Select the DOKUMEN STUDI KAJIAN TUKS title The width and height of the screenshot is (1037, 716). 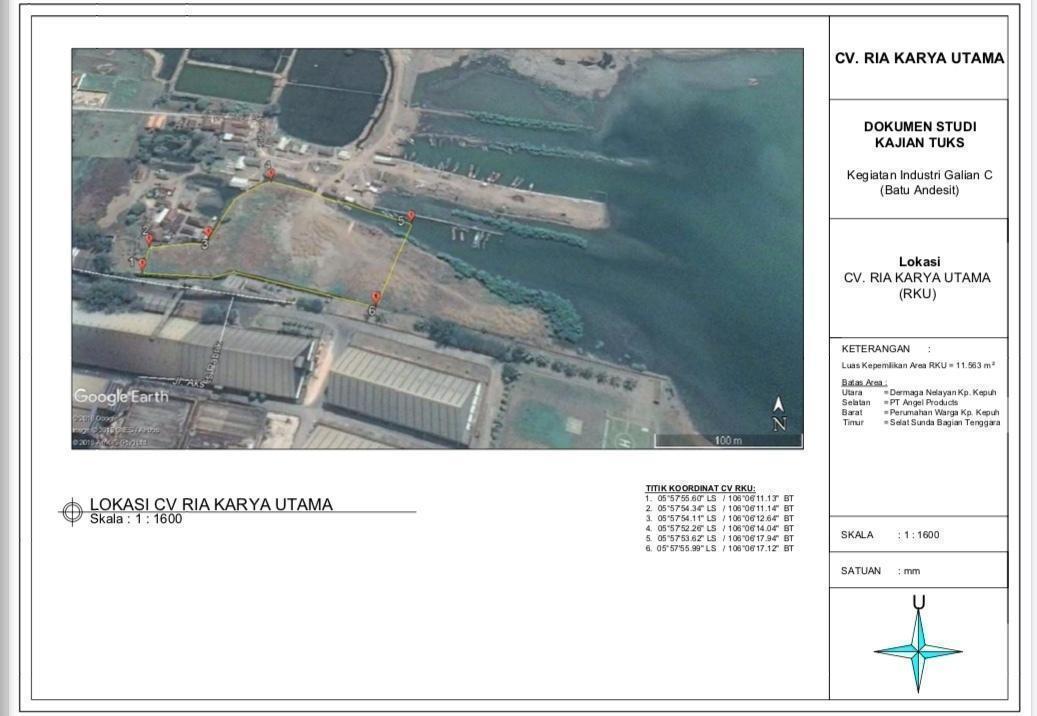pos(919,135)
